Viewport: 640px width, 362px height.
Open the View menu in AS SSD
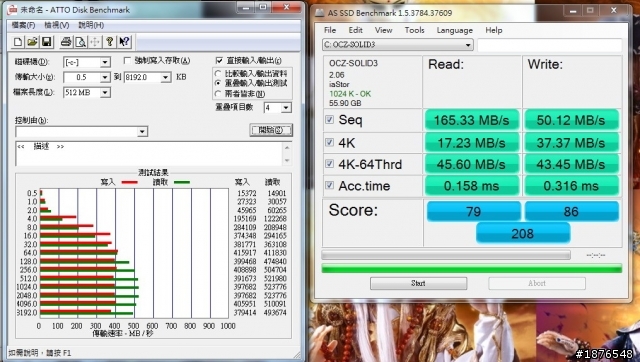pos(384,30)
